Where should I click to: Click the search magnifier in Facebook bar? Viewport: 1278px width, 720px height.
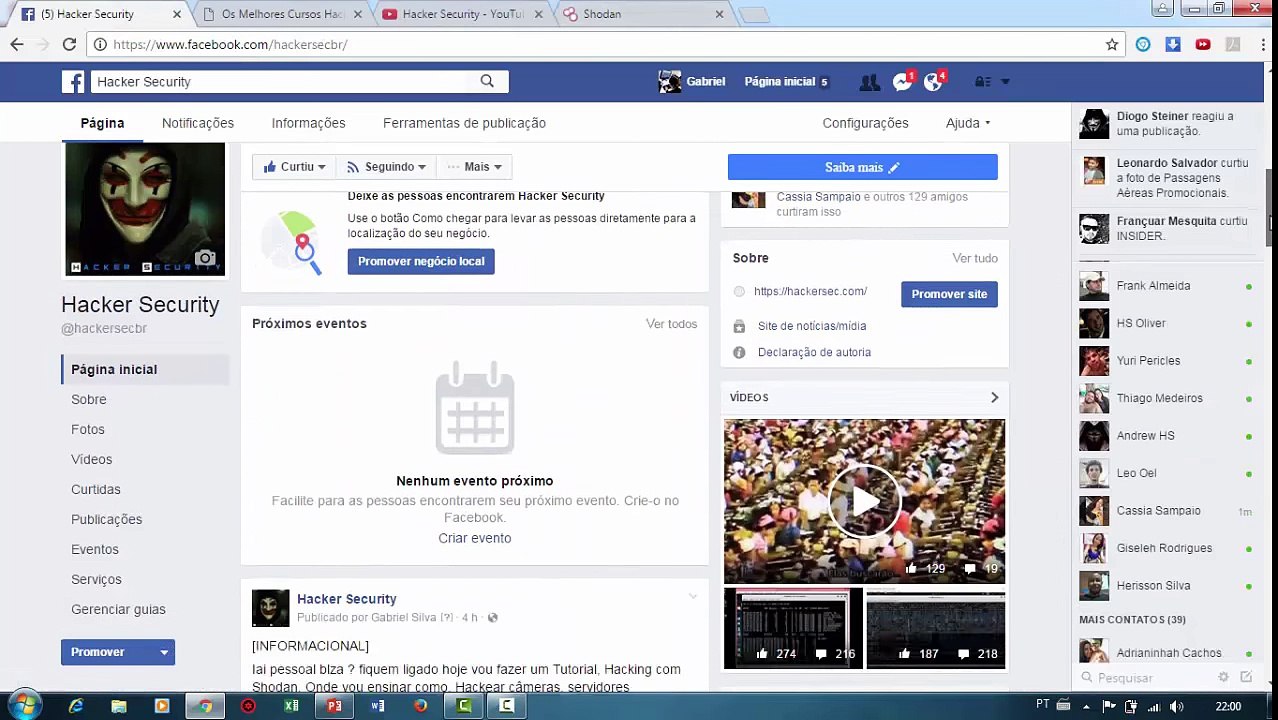(x=487, y=81)
